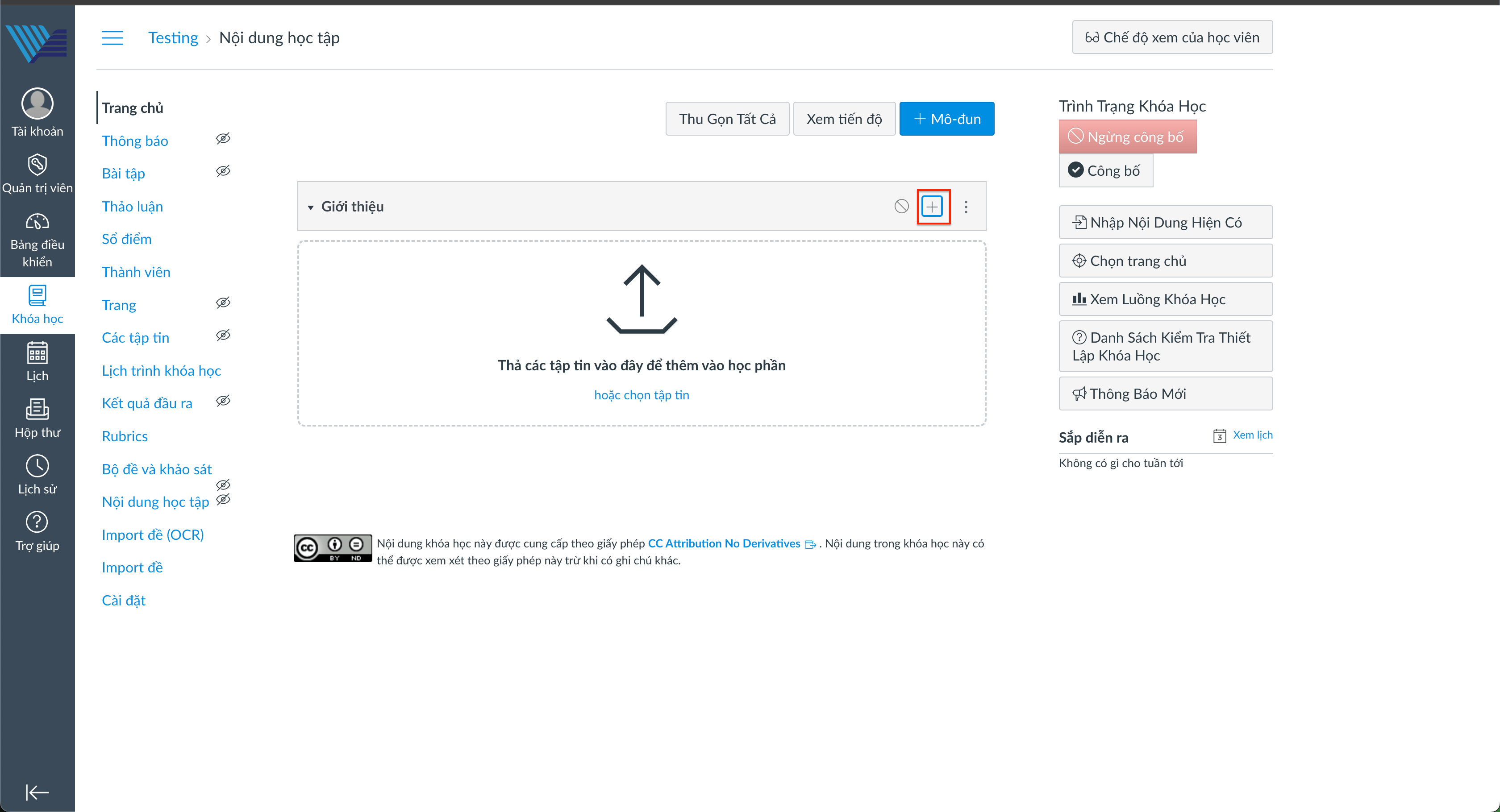Open the hamburger course navigation menu

tap(112, 38)
